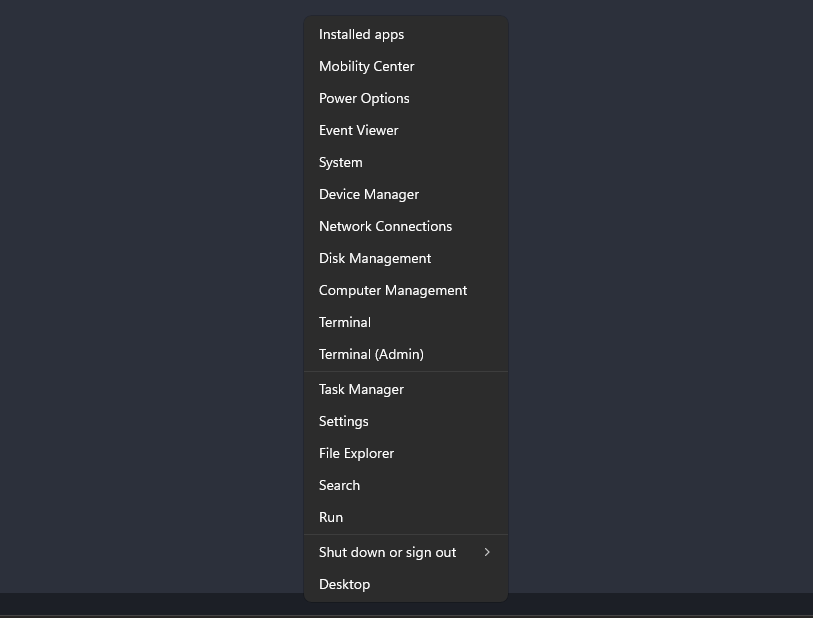Launch File Explorer

pyautogui.click(x=405, y=454)
